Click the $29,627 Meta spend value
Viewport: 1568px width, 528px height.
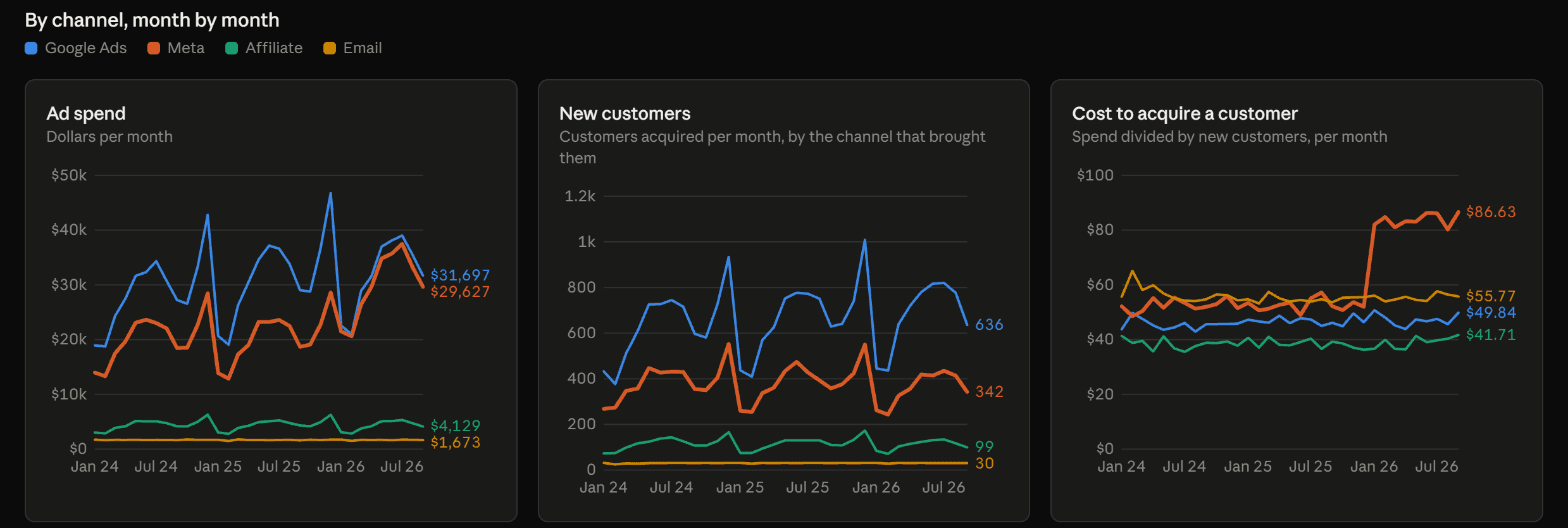(460, 292)
